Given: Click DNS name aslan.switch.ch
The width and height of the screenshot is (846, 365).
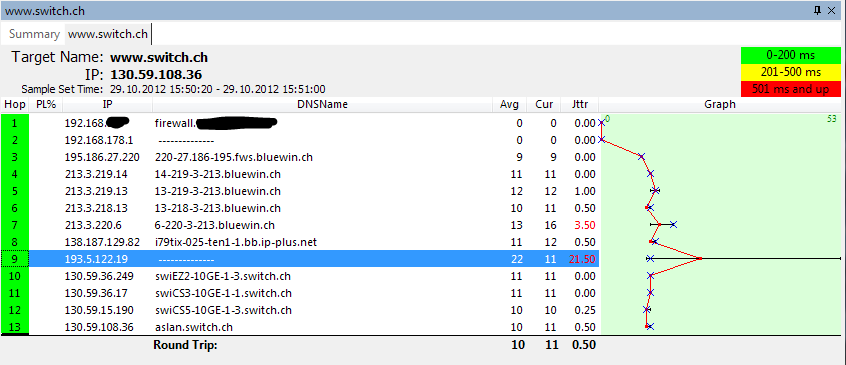Looking at the screenshot, I should coord(194,327).
